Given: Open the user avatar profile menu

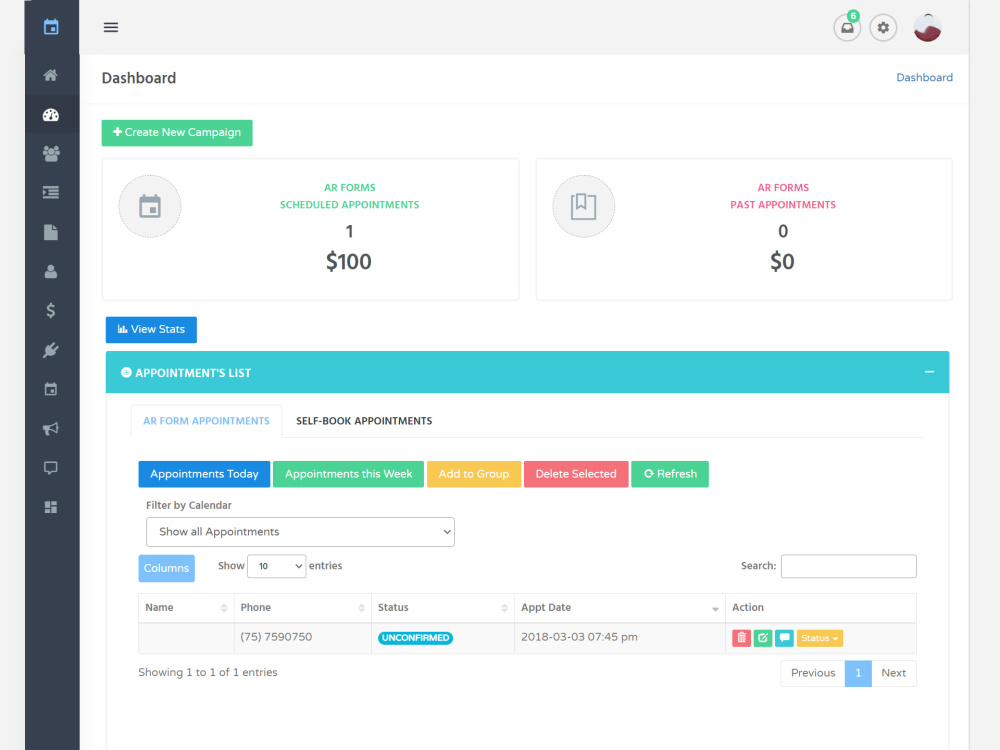Looking at the screenshot, I should 927,27.
